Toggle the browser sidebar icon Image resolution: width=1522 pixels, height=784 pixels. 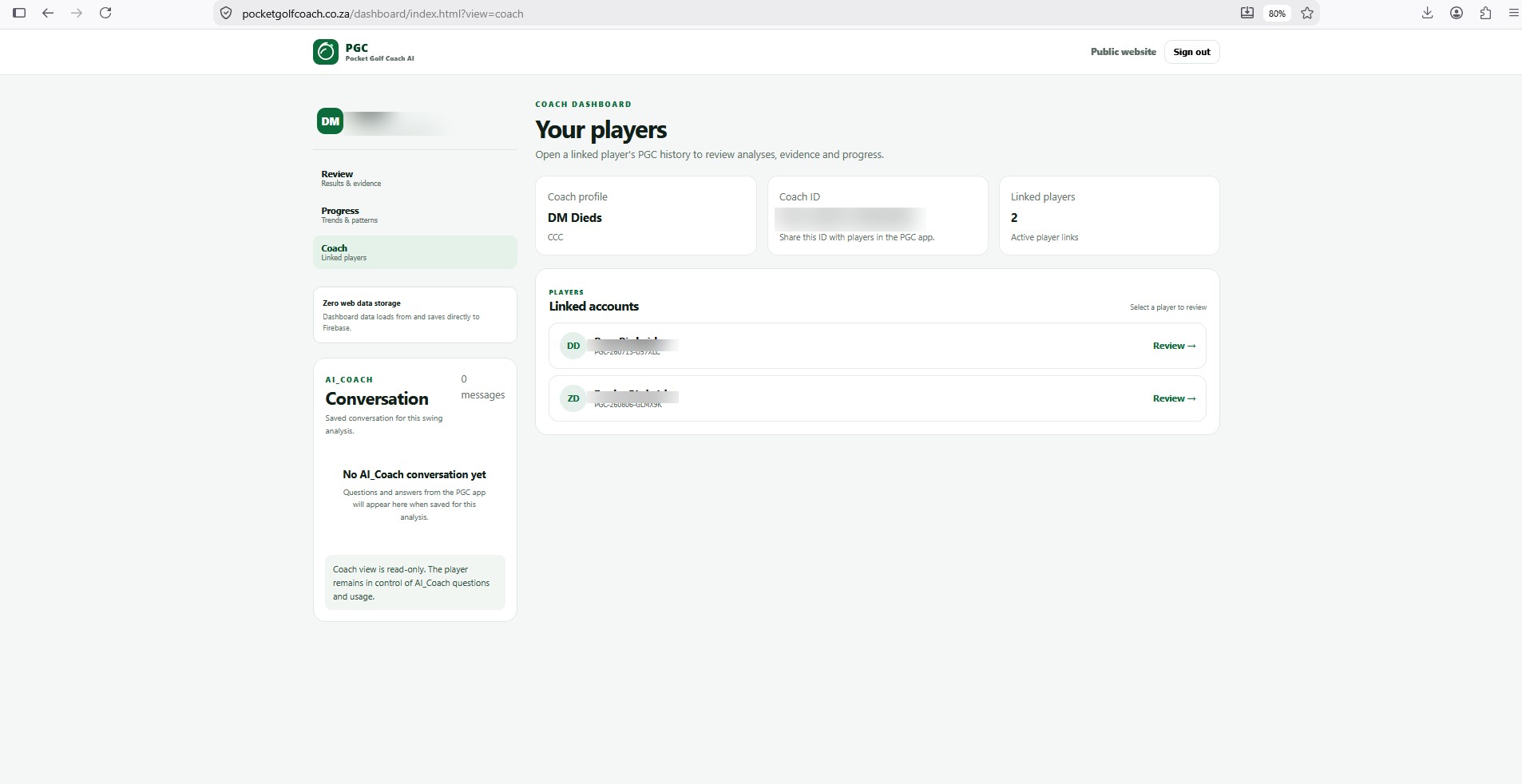click(x=20, y=13)
